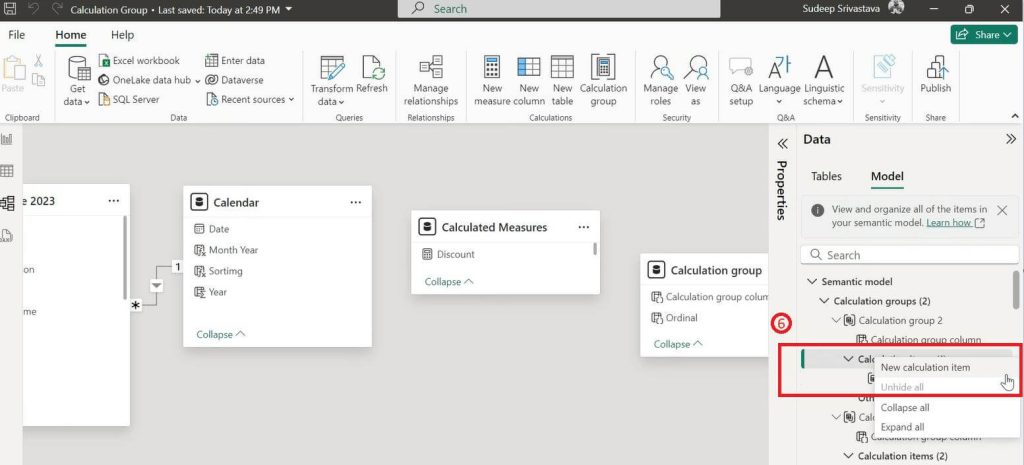Collapse the Calendar table card

(x=221, y=334)
